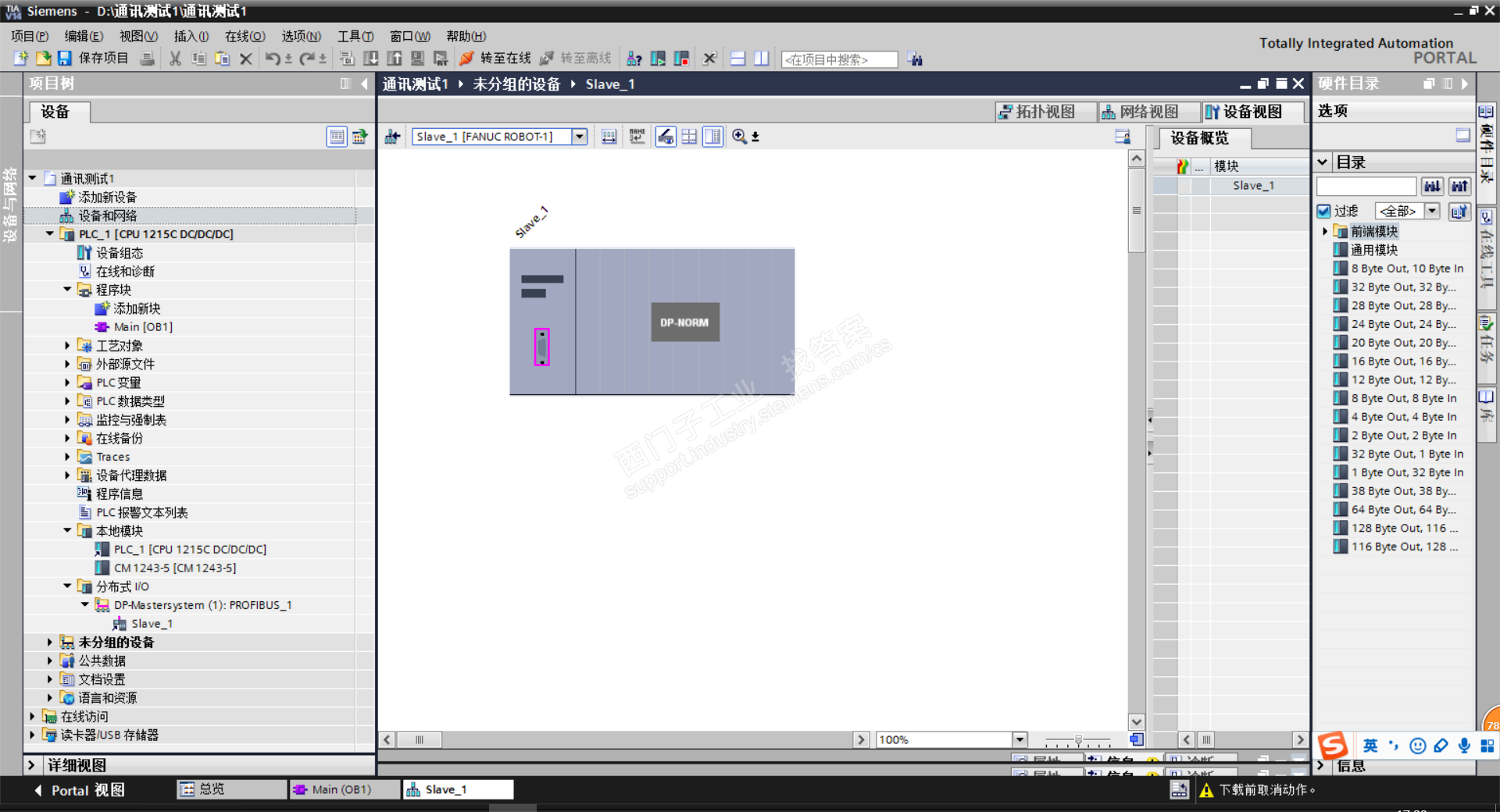Screen dimensions: 1500x812
Task: Split editor space vertically
Action: point(761,59)
